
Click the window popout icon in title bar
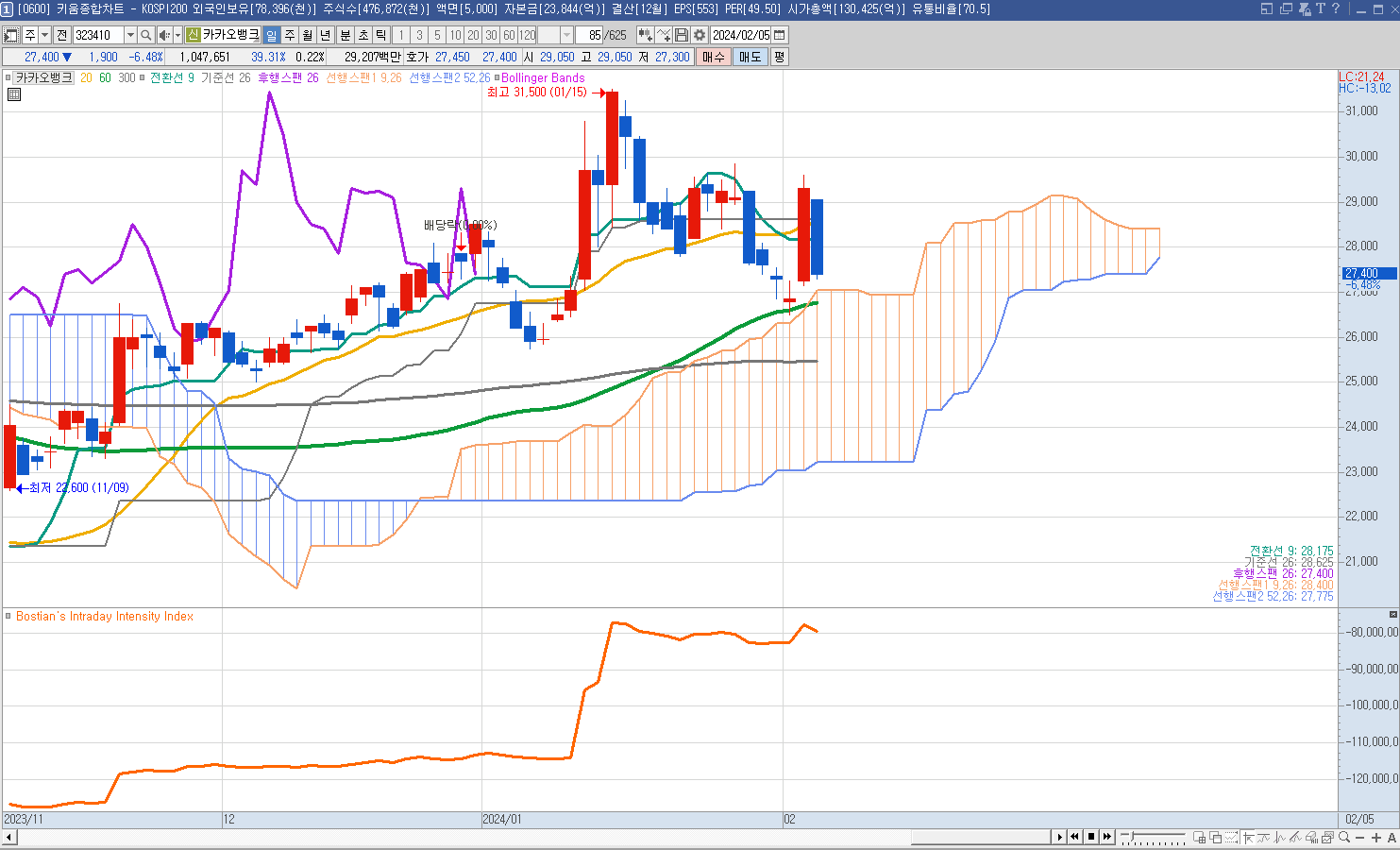[1267, 8]
